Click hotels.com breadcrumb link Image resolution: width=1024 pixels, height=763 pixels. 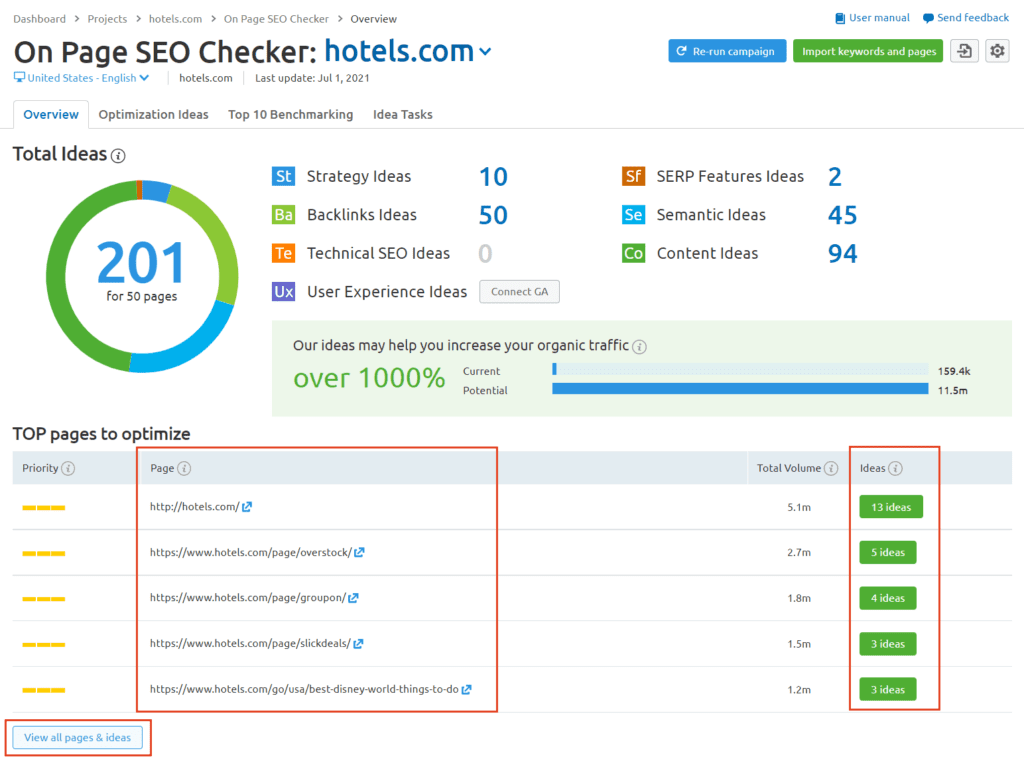(176, 19)
